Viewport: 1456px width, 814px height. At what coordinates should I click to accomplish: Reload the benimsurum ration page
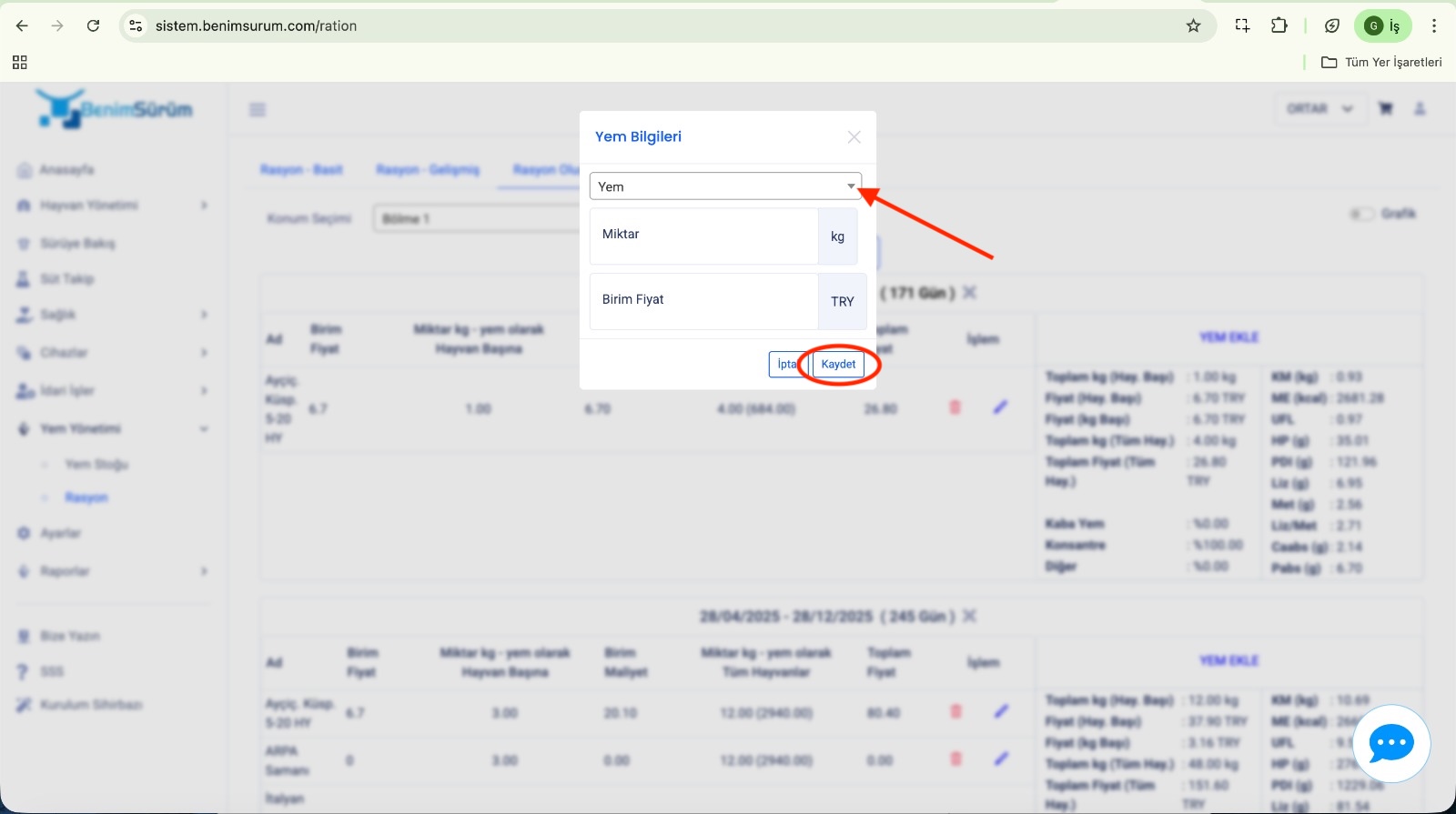93,25
